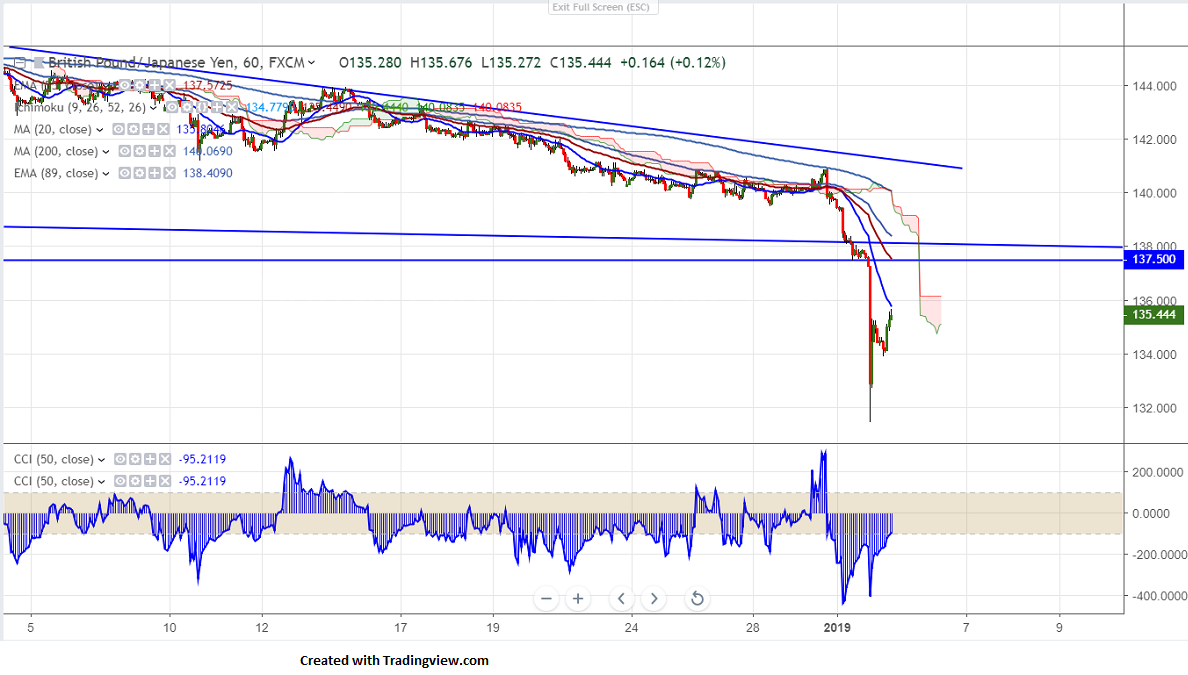Expand EMA (89, close) dropdown arrow
Viewport: 1188px width, 675px height.
click(x=106, y=174)
